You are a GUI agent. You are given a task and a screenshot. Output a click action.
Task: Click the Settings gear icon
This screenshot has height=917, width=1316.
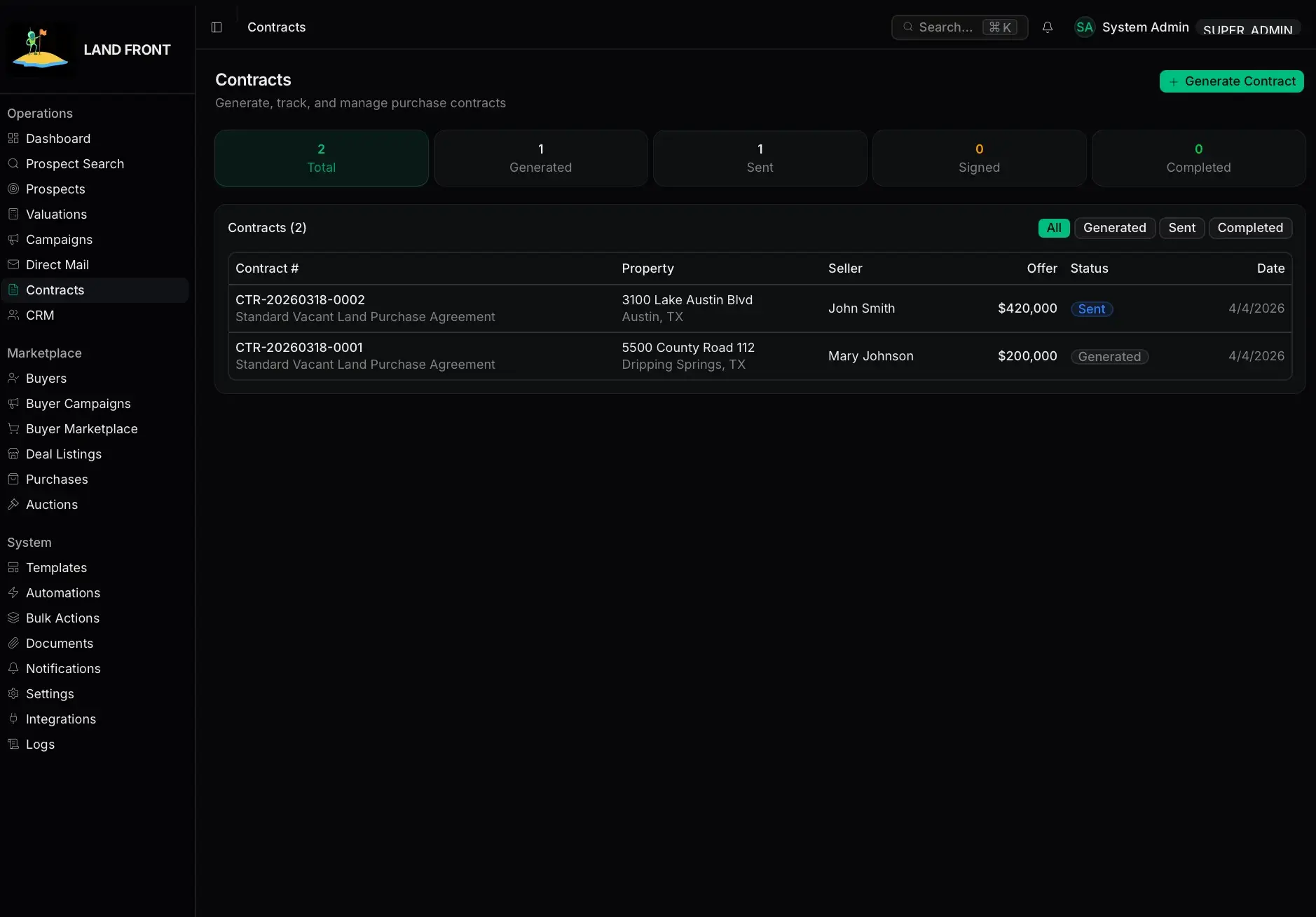point(13,693)
